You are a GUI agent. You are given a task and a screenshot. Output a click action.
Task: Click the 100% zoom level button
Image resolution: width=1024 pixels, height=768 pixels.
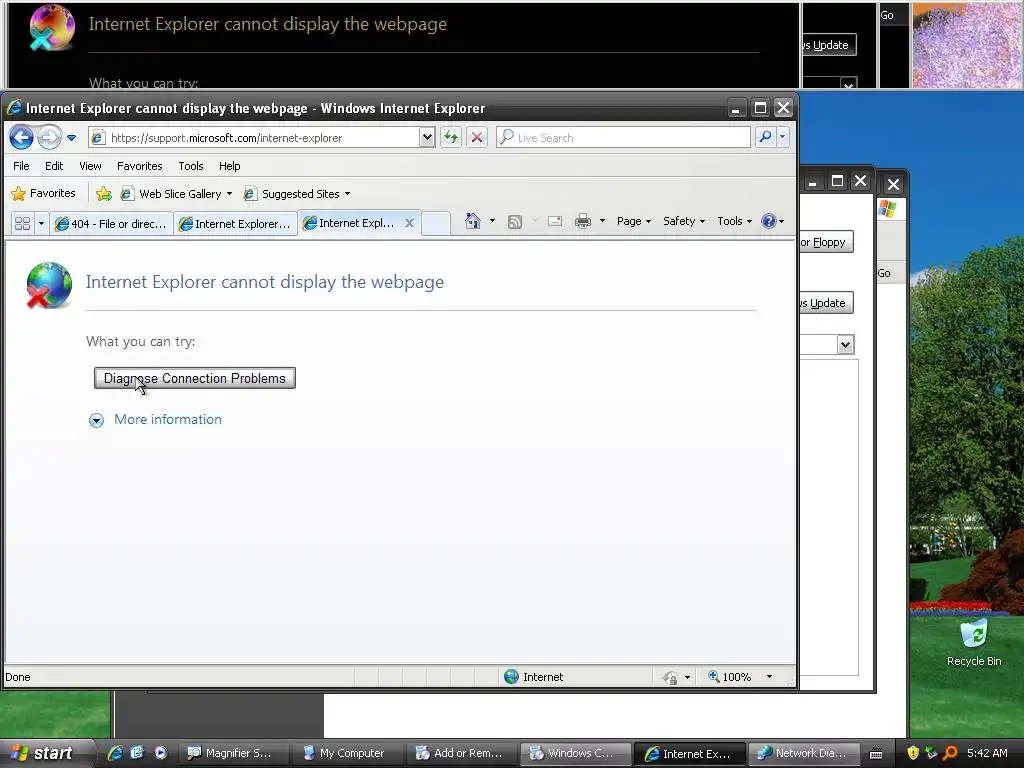[x=730, y=677]
